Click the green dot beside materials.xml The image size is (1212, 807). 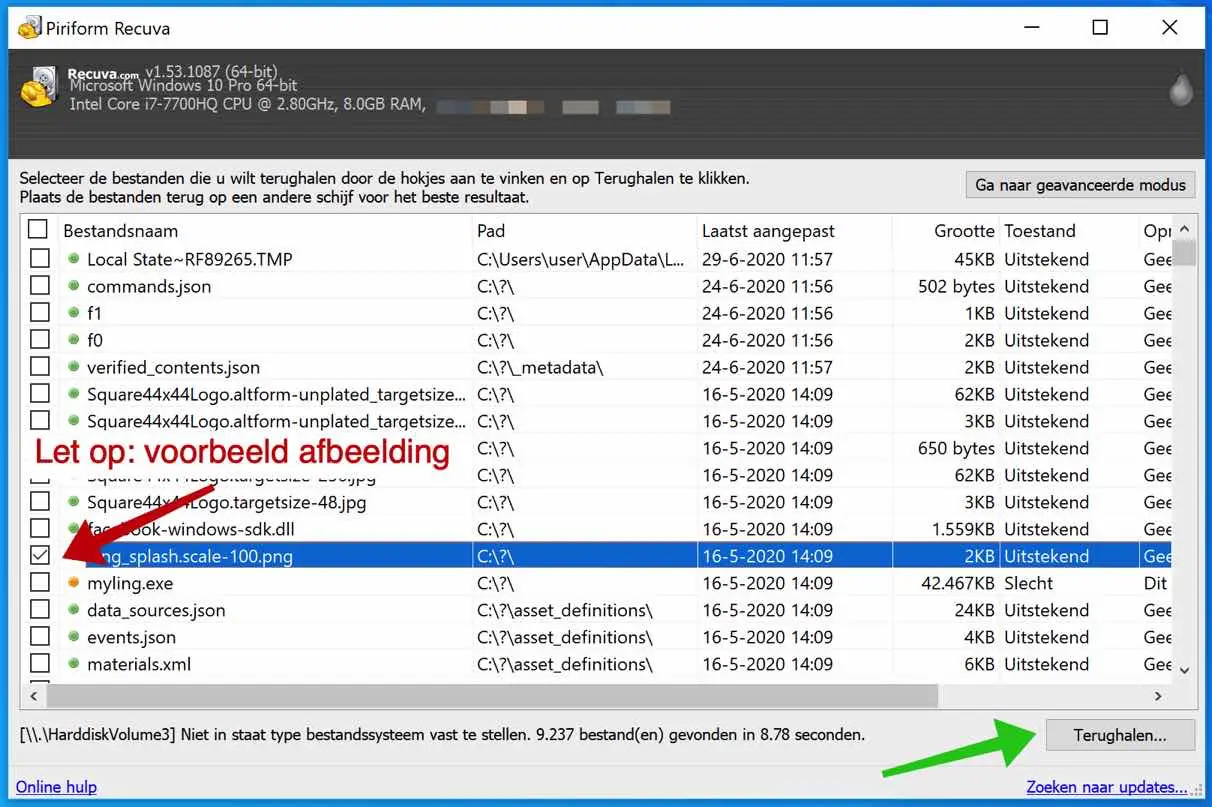click(73, 664)
